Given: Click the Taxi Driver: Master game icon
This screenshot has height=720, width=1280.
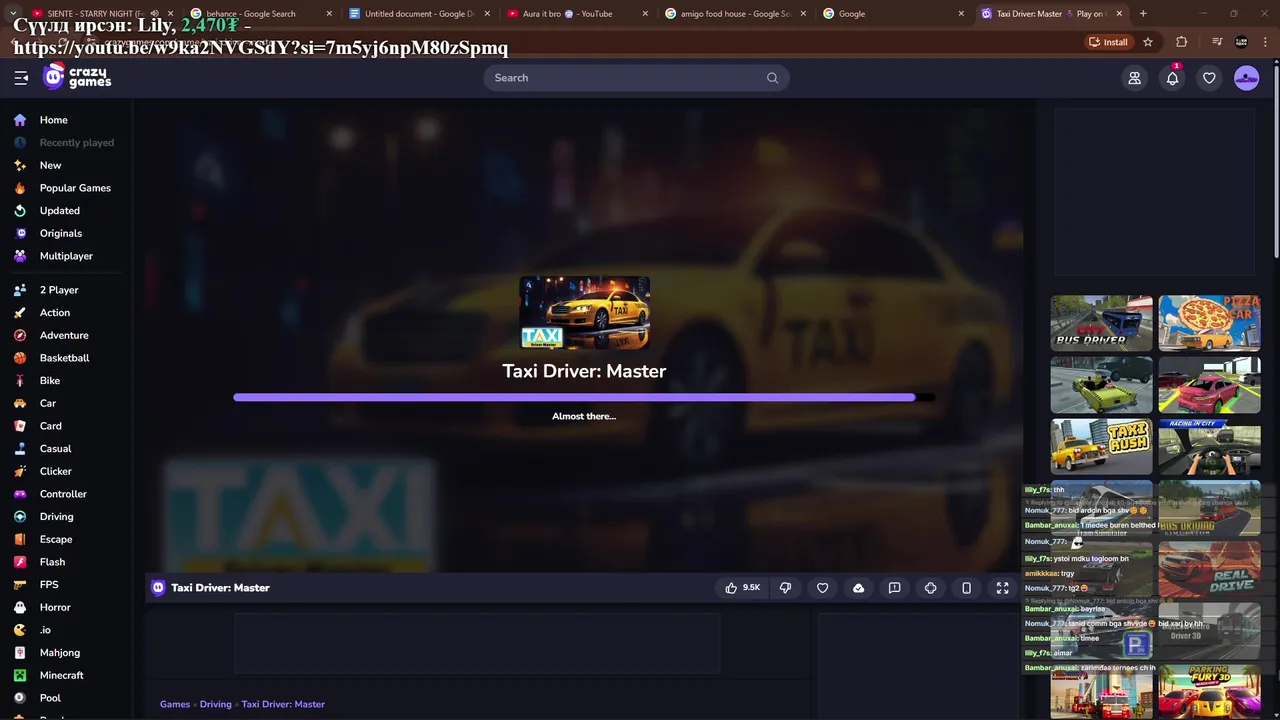Looking at the screenshot, I should click(584, 313).
